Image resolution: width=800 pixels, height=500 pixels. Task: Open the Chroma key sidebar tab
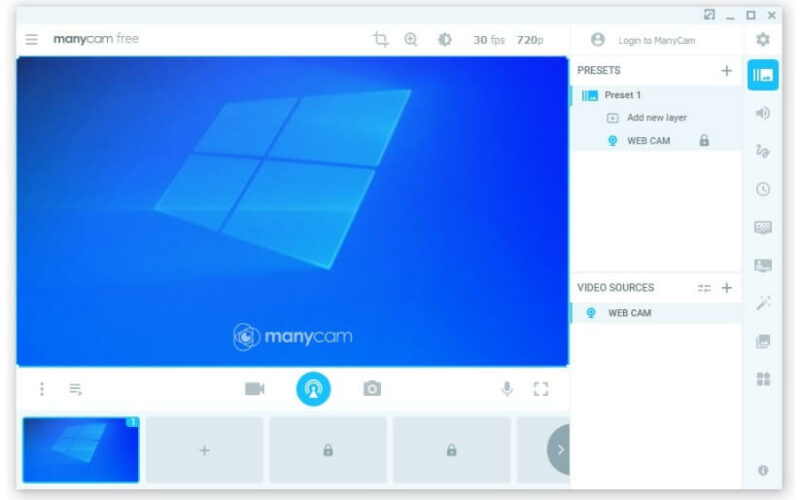click(x=763, y=227)
